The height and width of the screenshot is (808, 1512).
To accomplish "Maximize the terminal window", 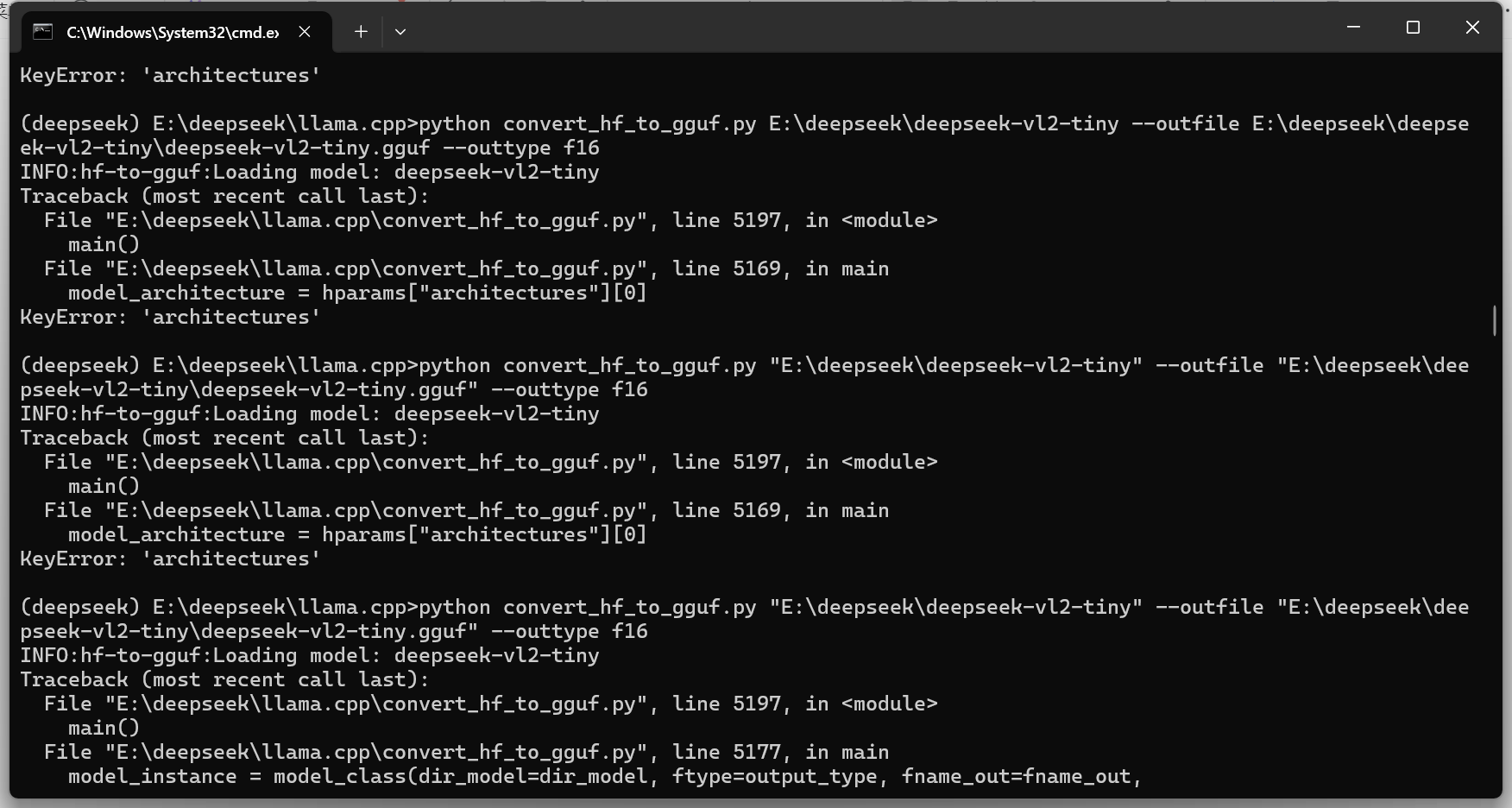I will tap(1413, 28).
